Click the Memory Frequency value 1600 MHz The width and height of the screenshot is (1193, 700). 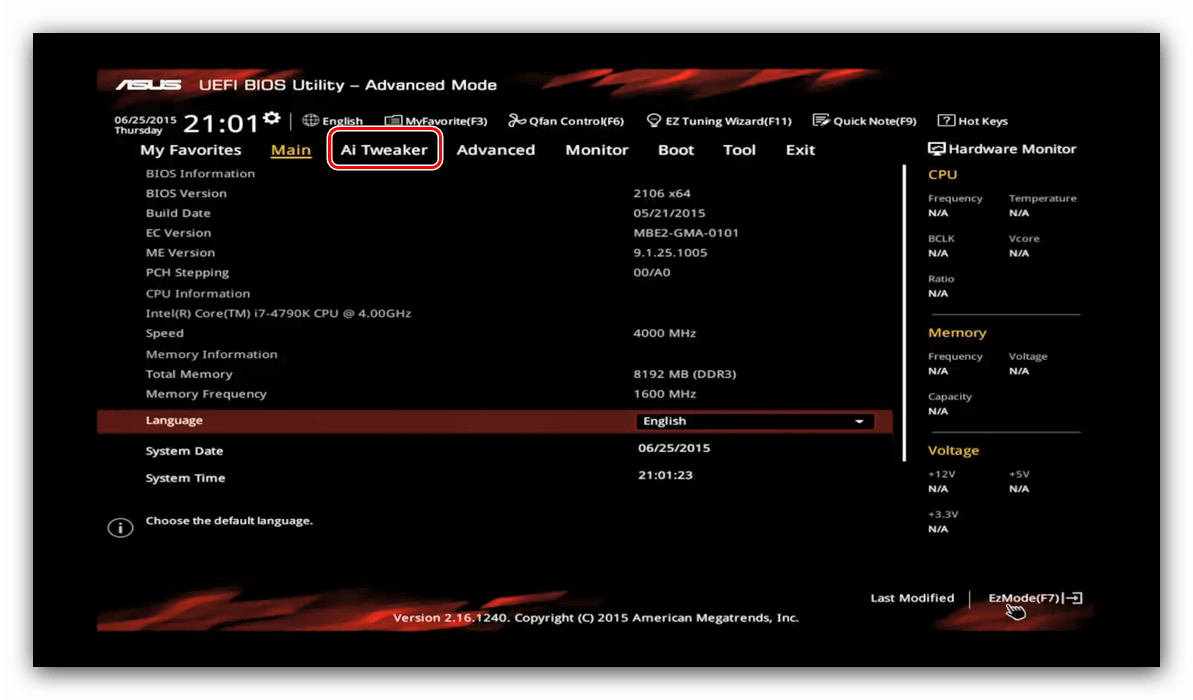click(665, 394)
